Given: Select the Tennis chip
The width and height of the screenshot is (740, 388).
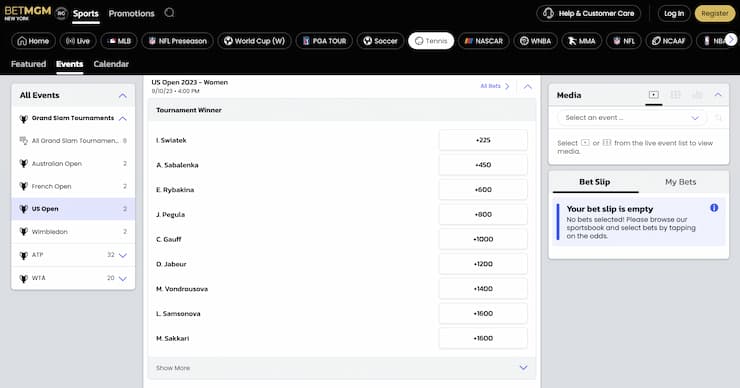Looking at the screenshot, I should (x=431, y=41).
